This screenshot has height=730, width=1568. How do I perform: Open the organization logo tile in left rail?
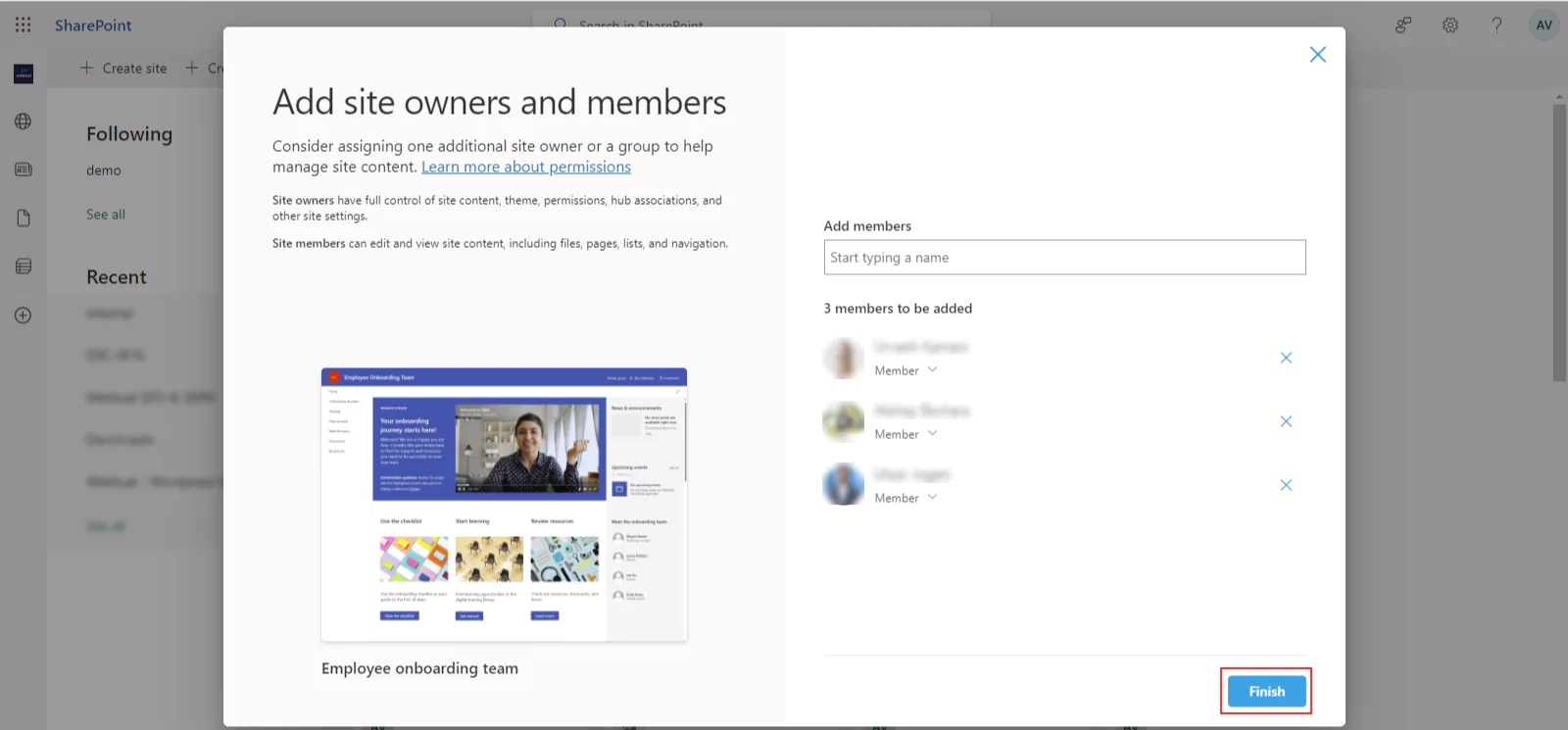[x=24, y=73]
